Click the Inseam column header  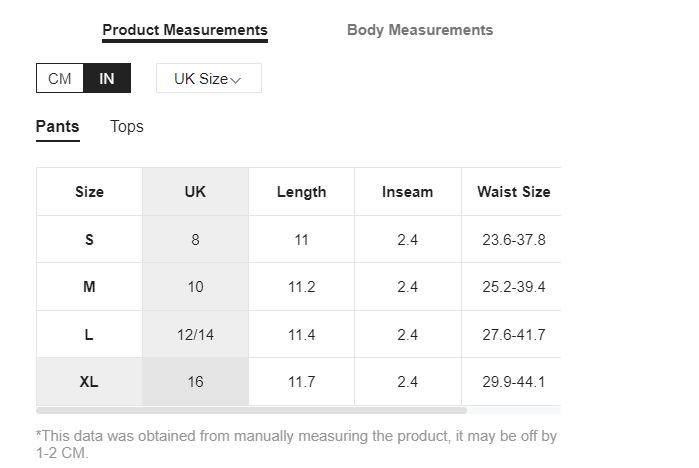point(407,192)
